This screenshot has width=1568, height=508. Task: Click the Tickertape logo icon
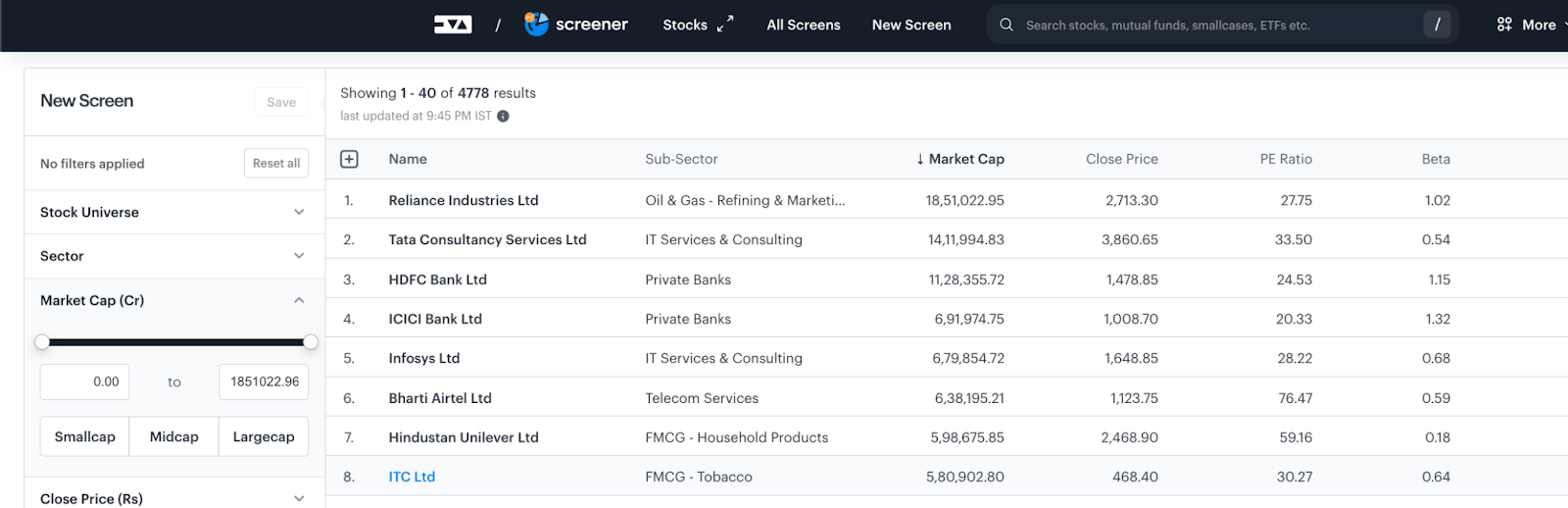(x=453, y=25)
